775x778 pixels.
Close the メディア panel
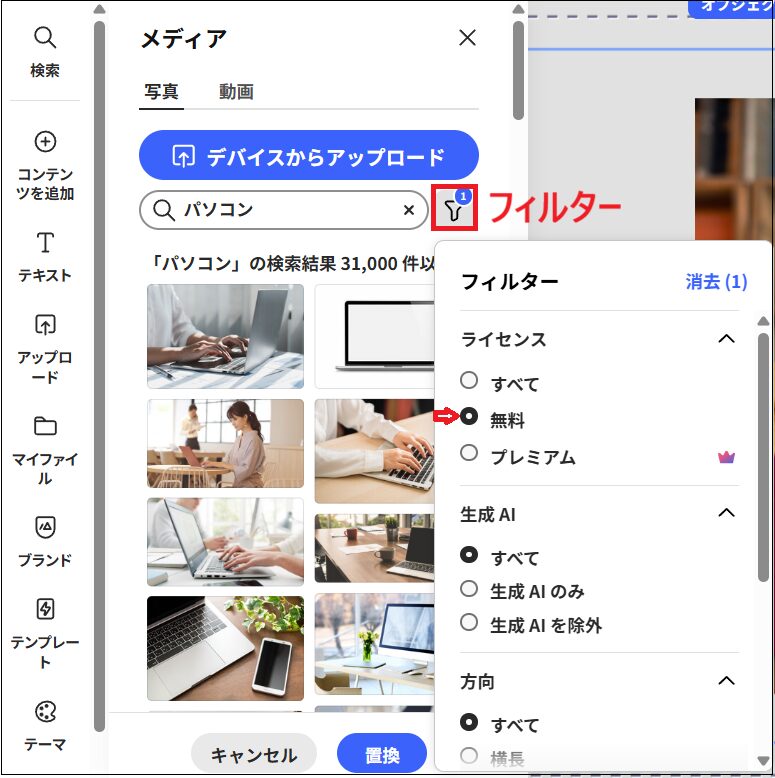(467, 38)
